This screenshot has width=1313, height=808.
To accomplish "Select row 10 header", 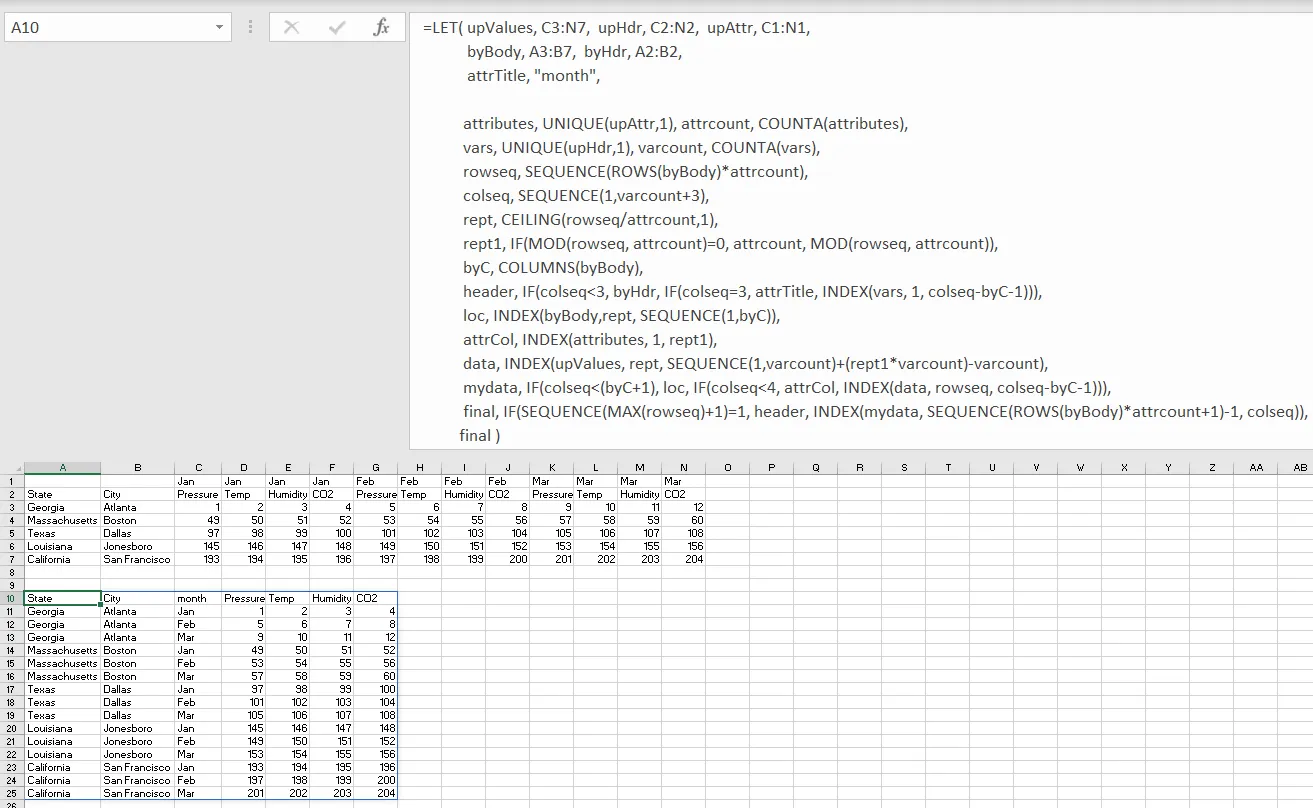I will click(12, 598).
